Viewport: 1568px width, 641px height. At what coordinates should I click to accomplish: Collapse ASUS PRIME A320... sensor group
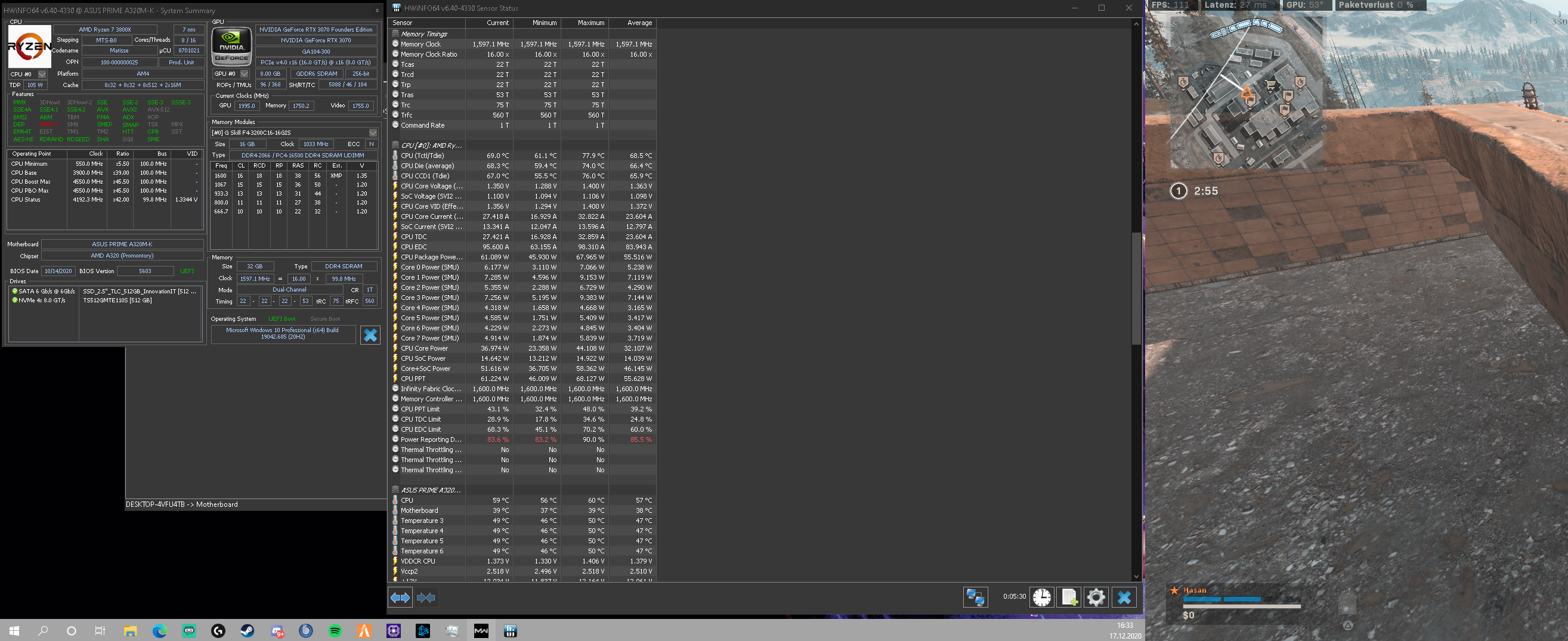pos(395,490)
